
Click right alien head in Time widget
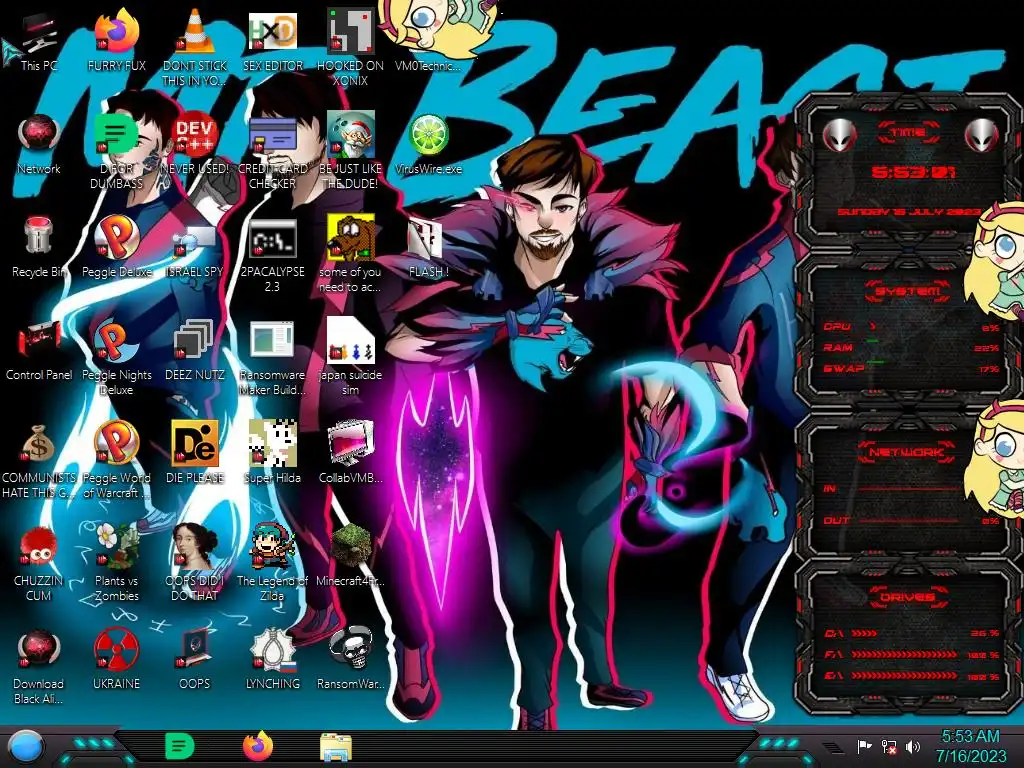click(982, 135)
